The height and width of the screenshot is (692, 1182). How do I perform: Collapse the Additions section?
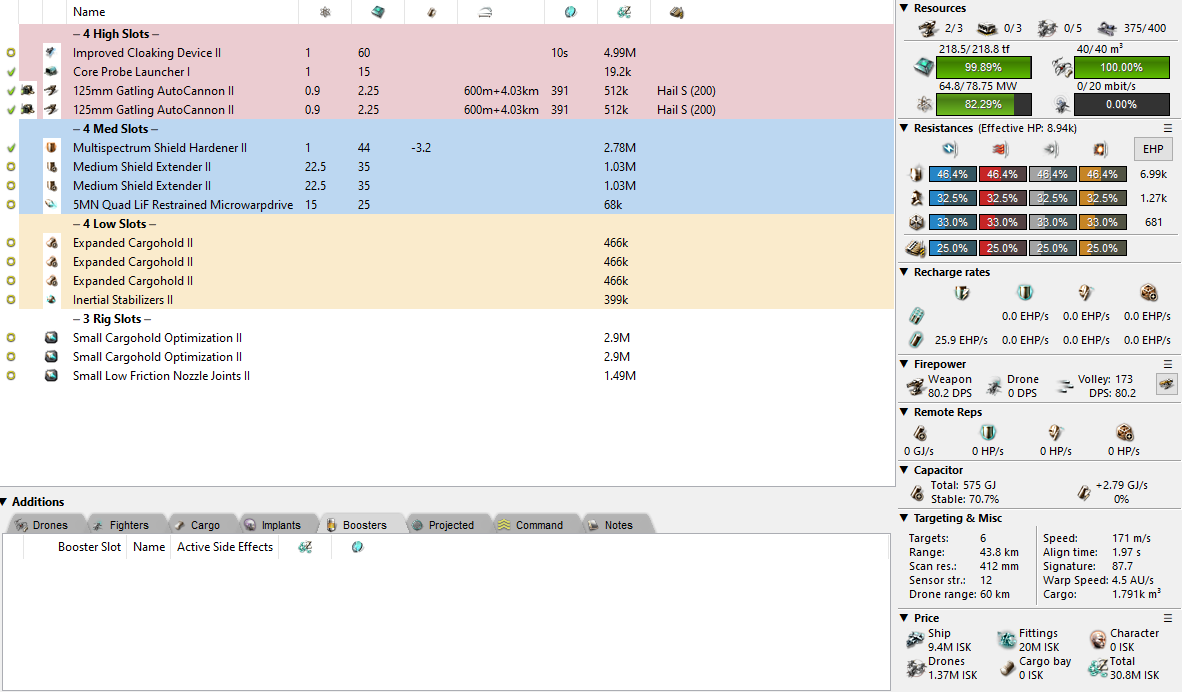point(4,502)
